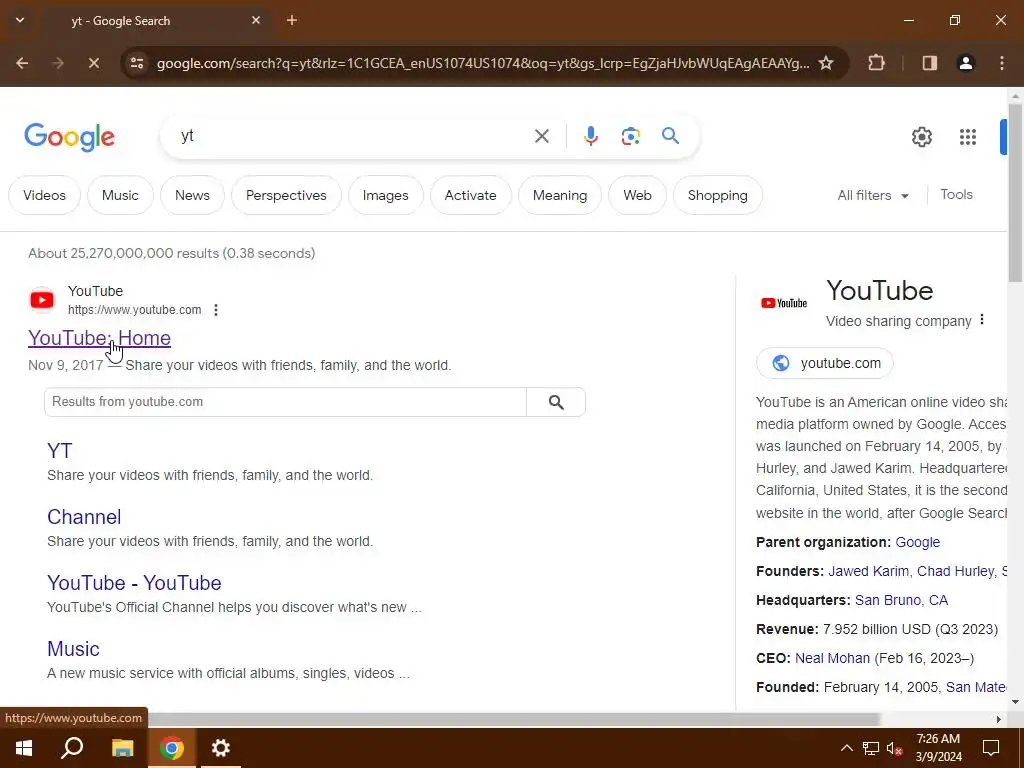Open the Chrome side panel
The height and width of the screenshot is (768, 1024).
pyautogui.click(x=929, y=63)
